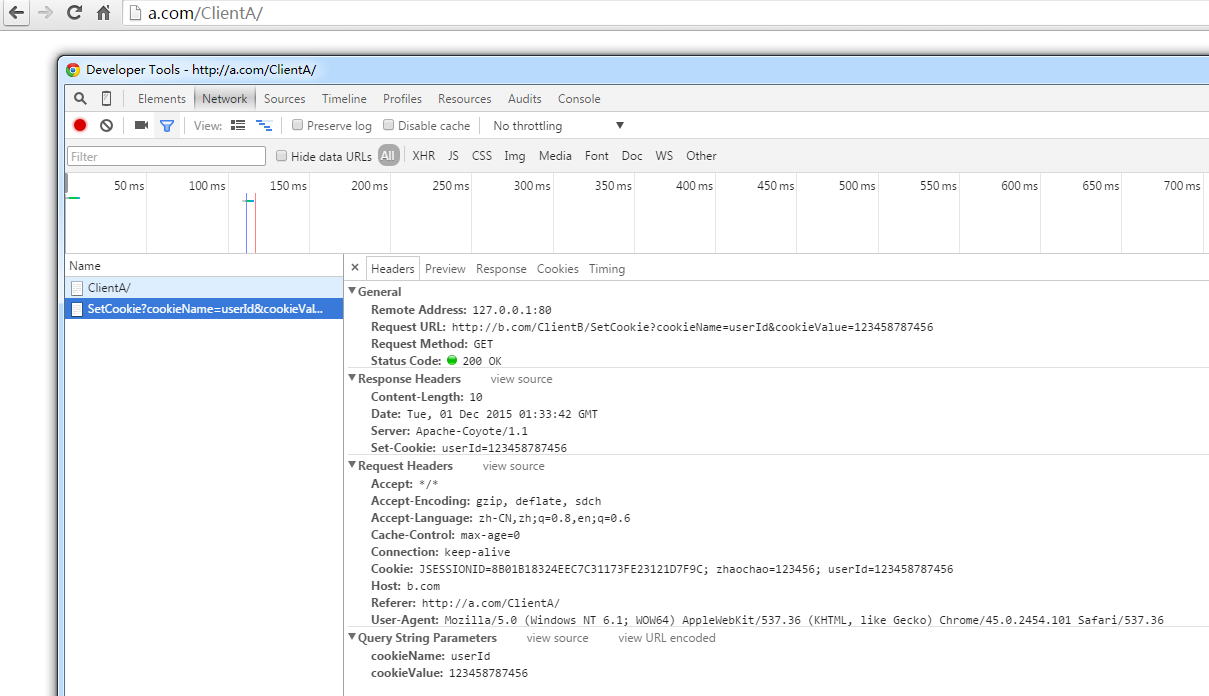Collapse the Query String Parameters section
The height and width of the screenshot is (696, 1209).
tap(352, 638)
